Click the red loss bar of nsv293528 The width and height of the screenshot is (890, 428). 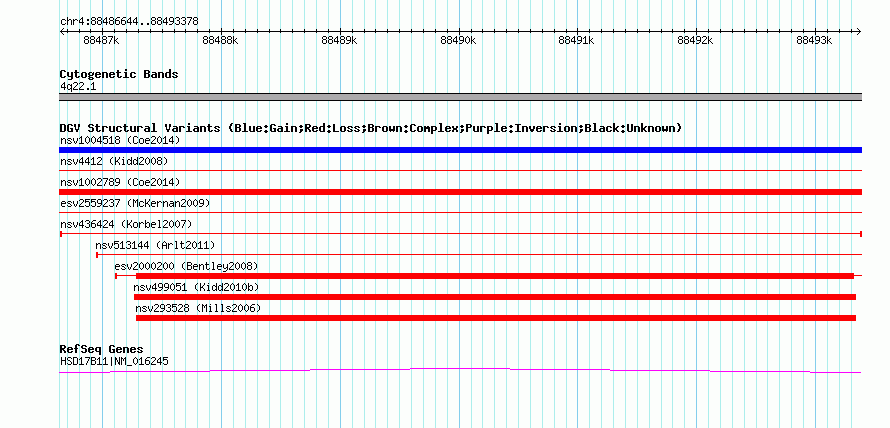coord(496,318)
